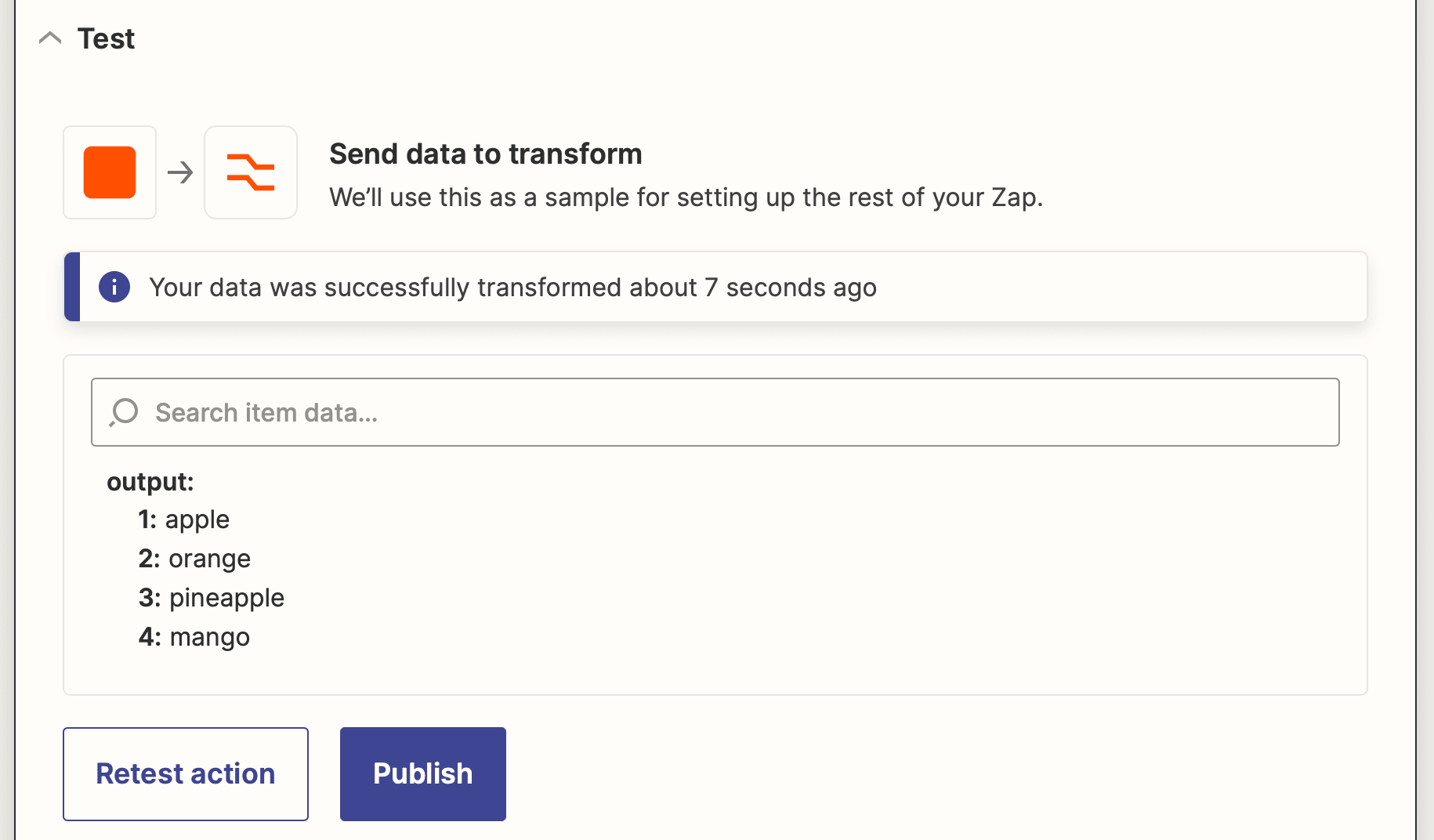This screenshot has height=840, width=1434.
Task: Click the purple accent bar on the notification
Action: click(71, 287)
